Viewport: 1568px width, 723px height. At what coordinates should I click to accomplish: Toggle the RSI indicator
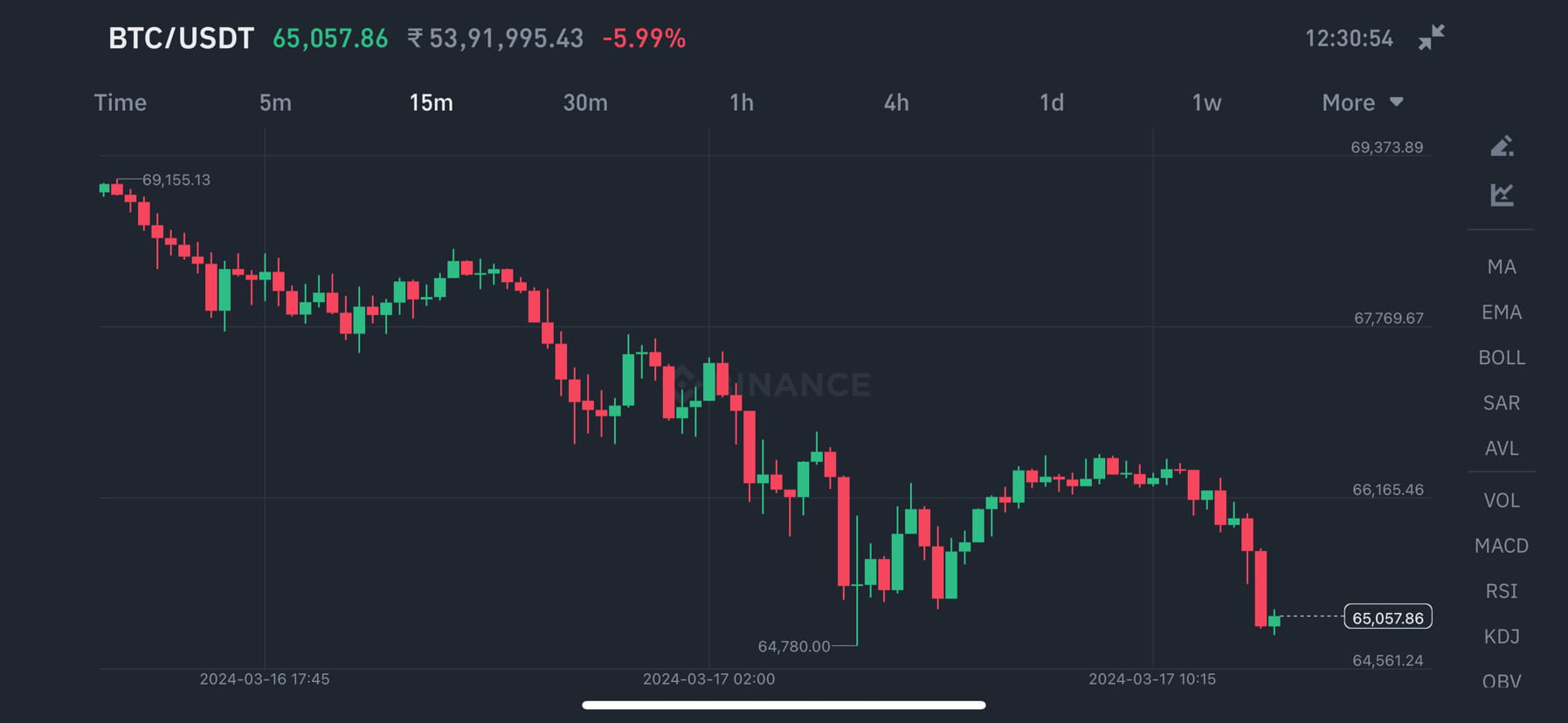[1501, 590]
